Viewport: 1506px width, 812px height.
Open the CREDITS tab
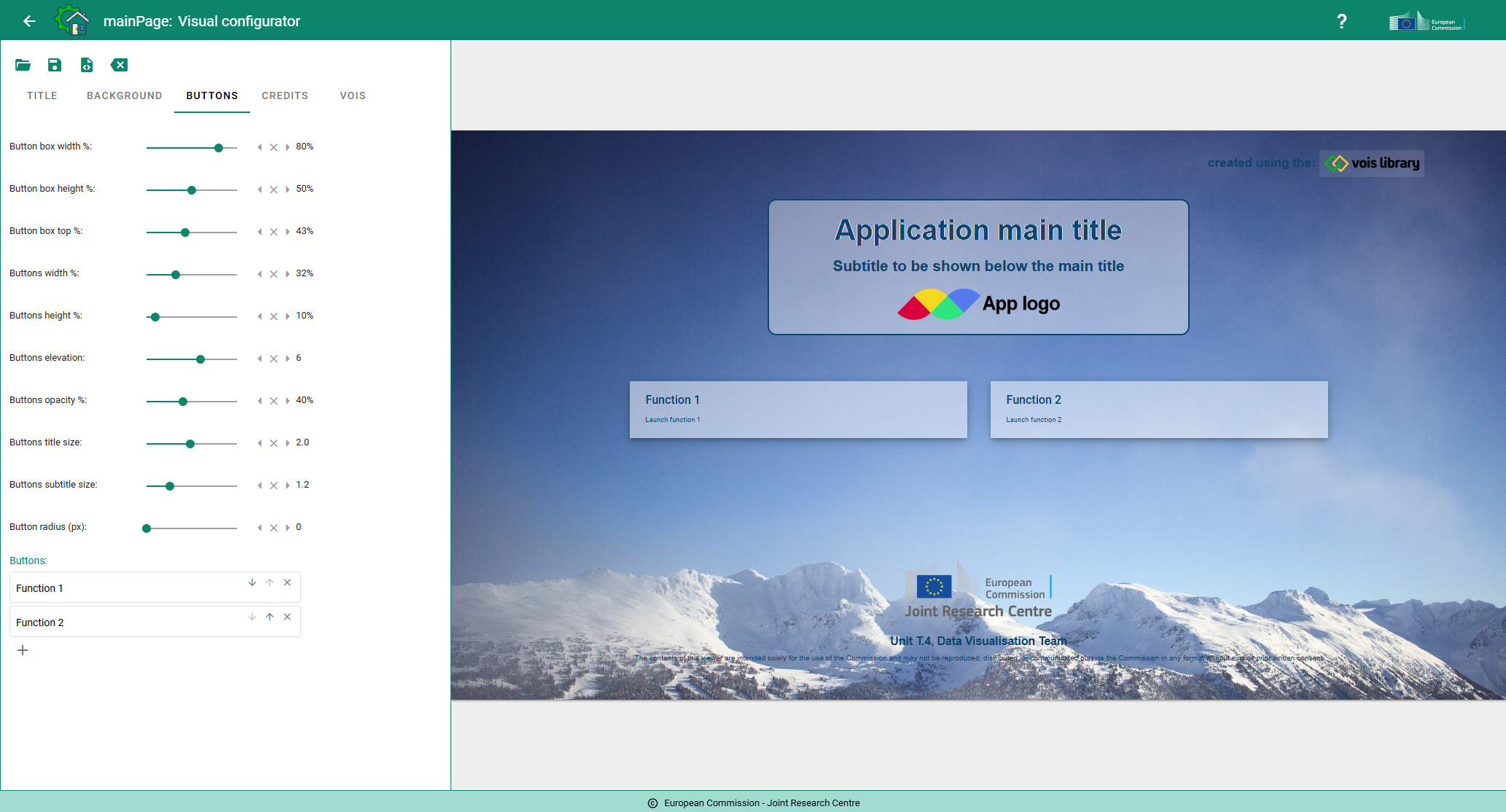point(285,95)
